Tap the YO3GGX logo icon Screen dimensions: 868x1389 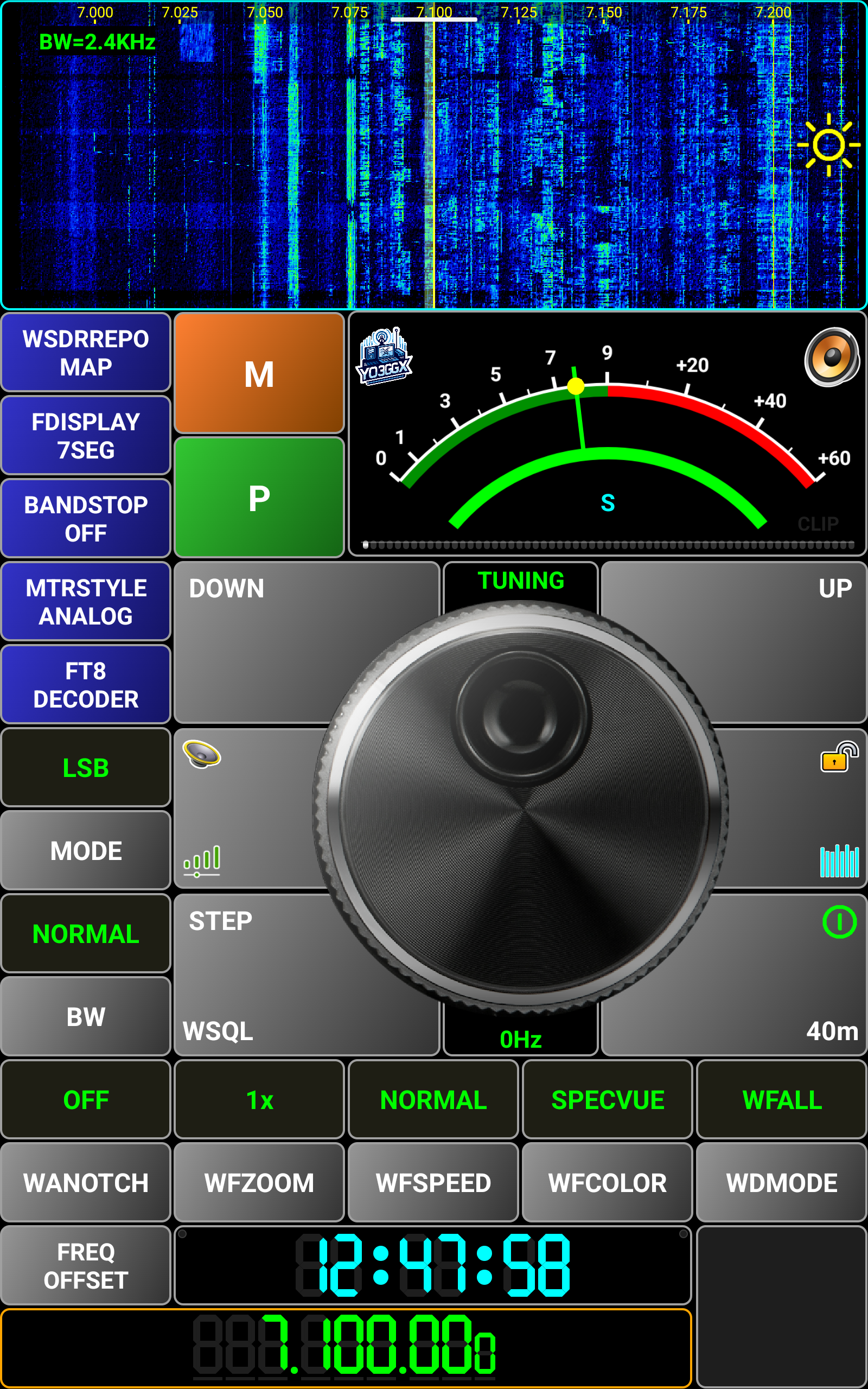click(x=384, y=356)
